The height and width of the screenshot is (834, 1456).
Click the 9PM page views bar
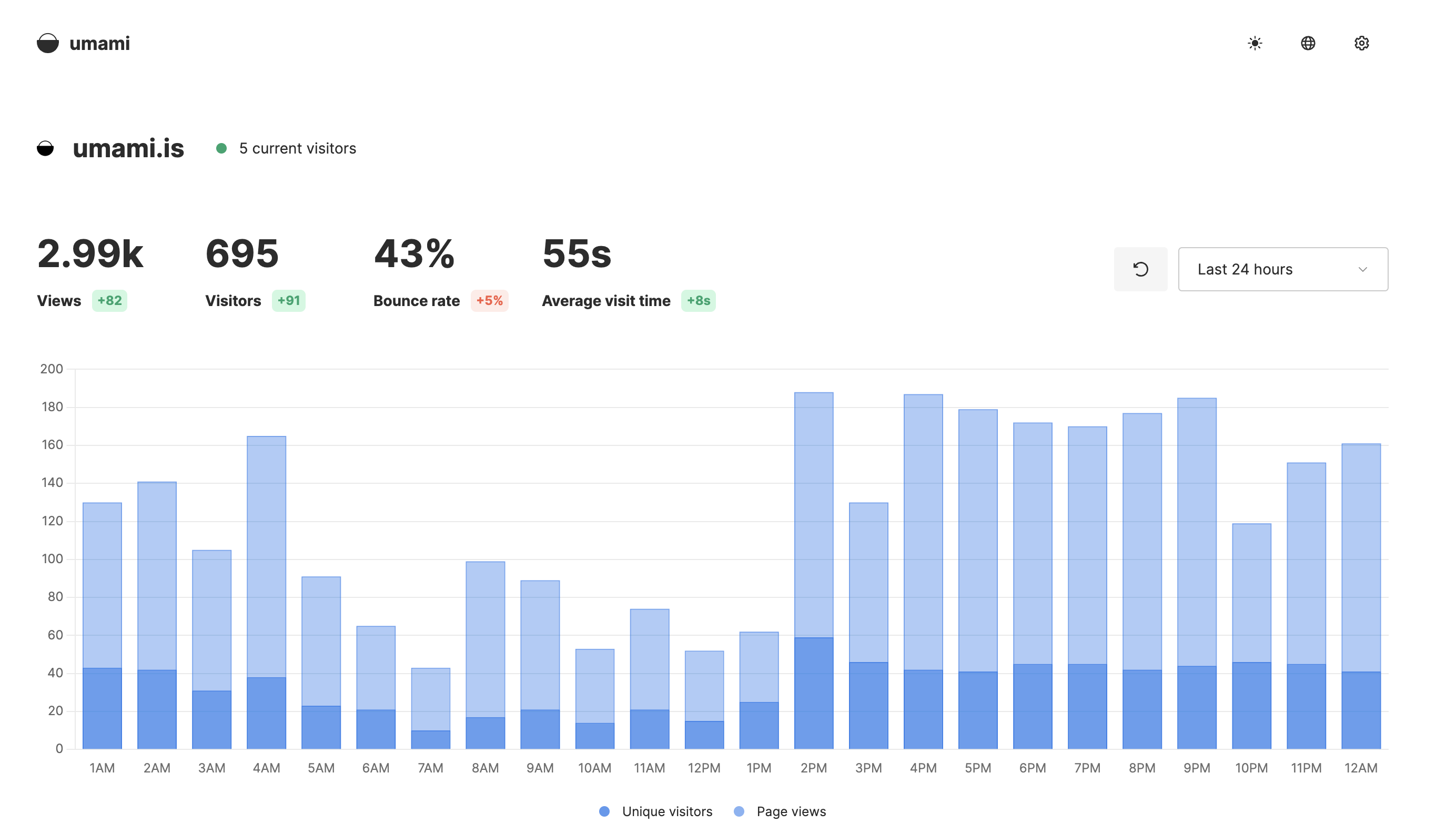click(1197, 532)
